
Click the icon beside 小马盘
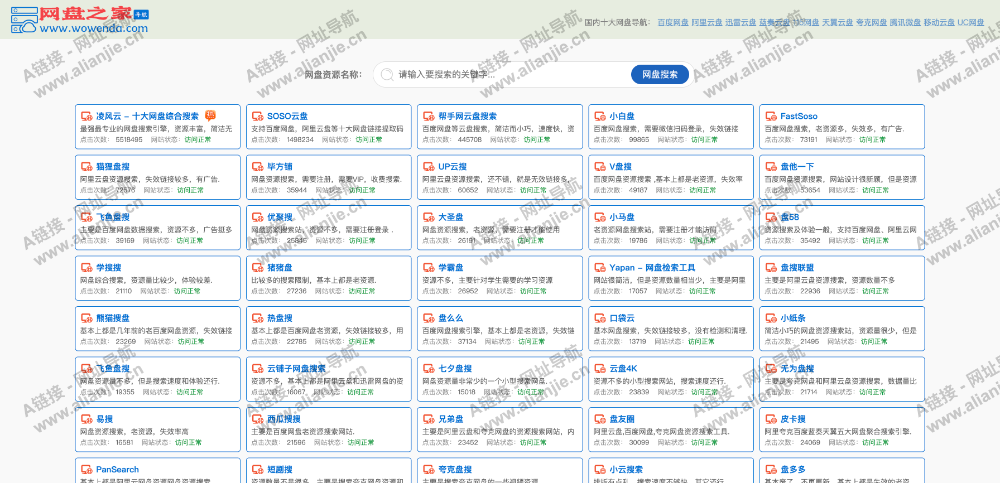coord(599,217)
